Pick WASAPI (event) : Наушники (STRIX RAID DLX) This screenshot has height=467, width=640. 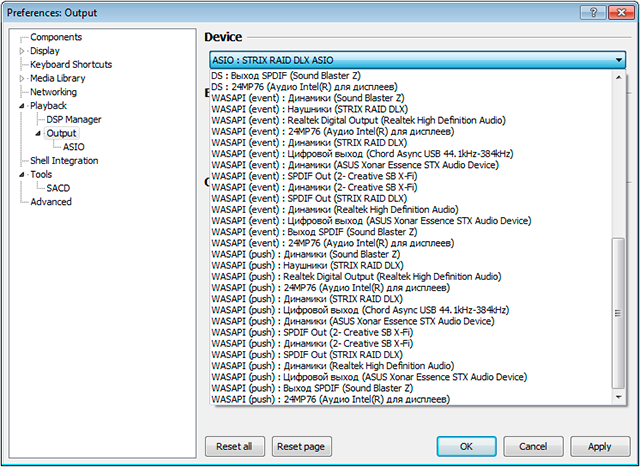pos(411,109)
